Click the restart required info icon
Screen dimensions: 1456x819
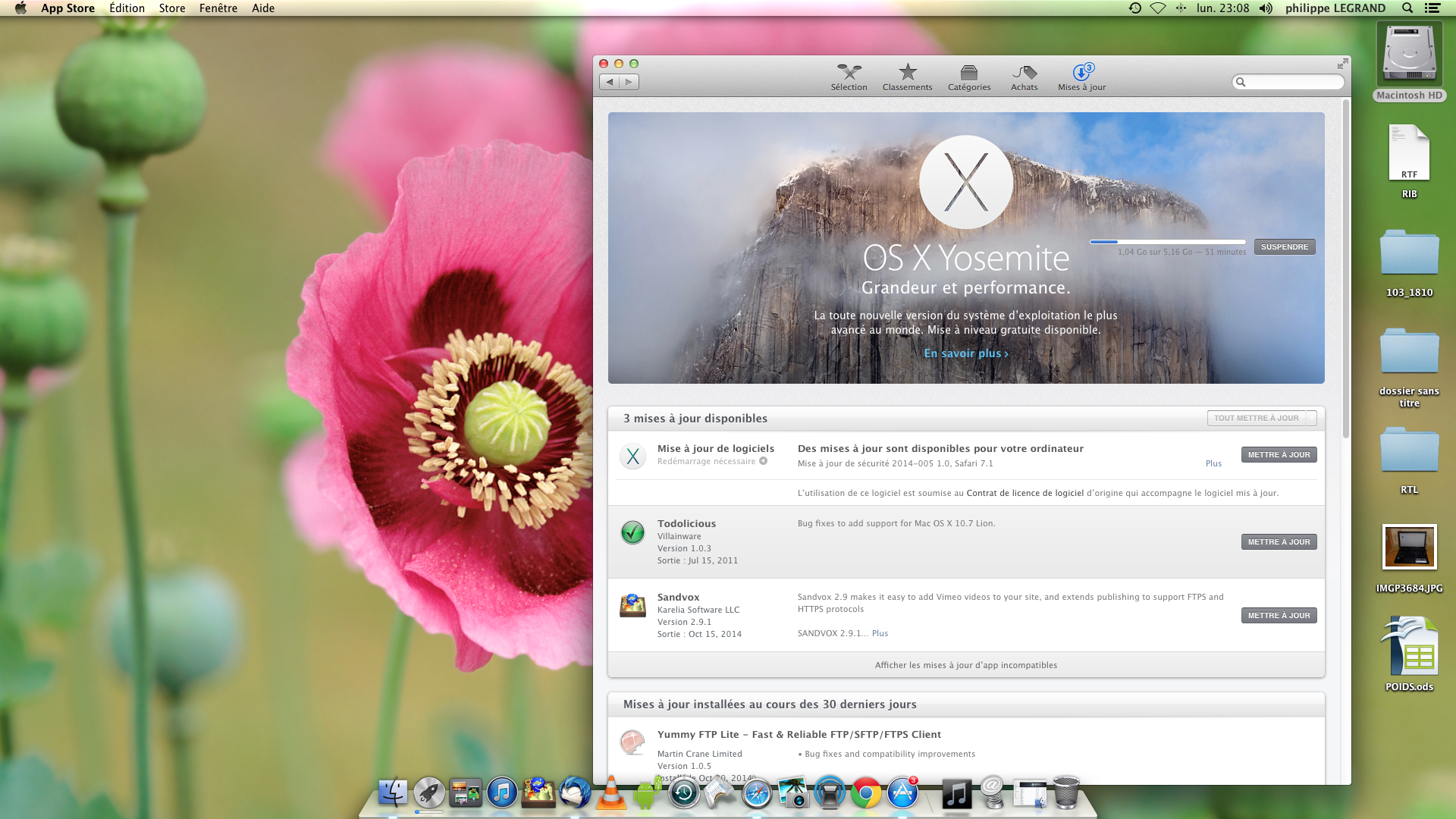tap(763, 461)
